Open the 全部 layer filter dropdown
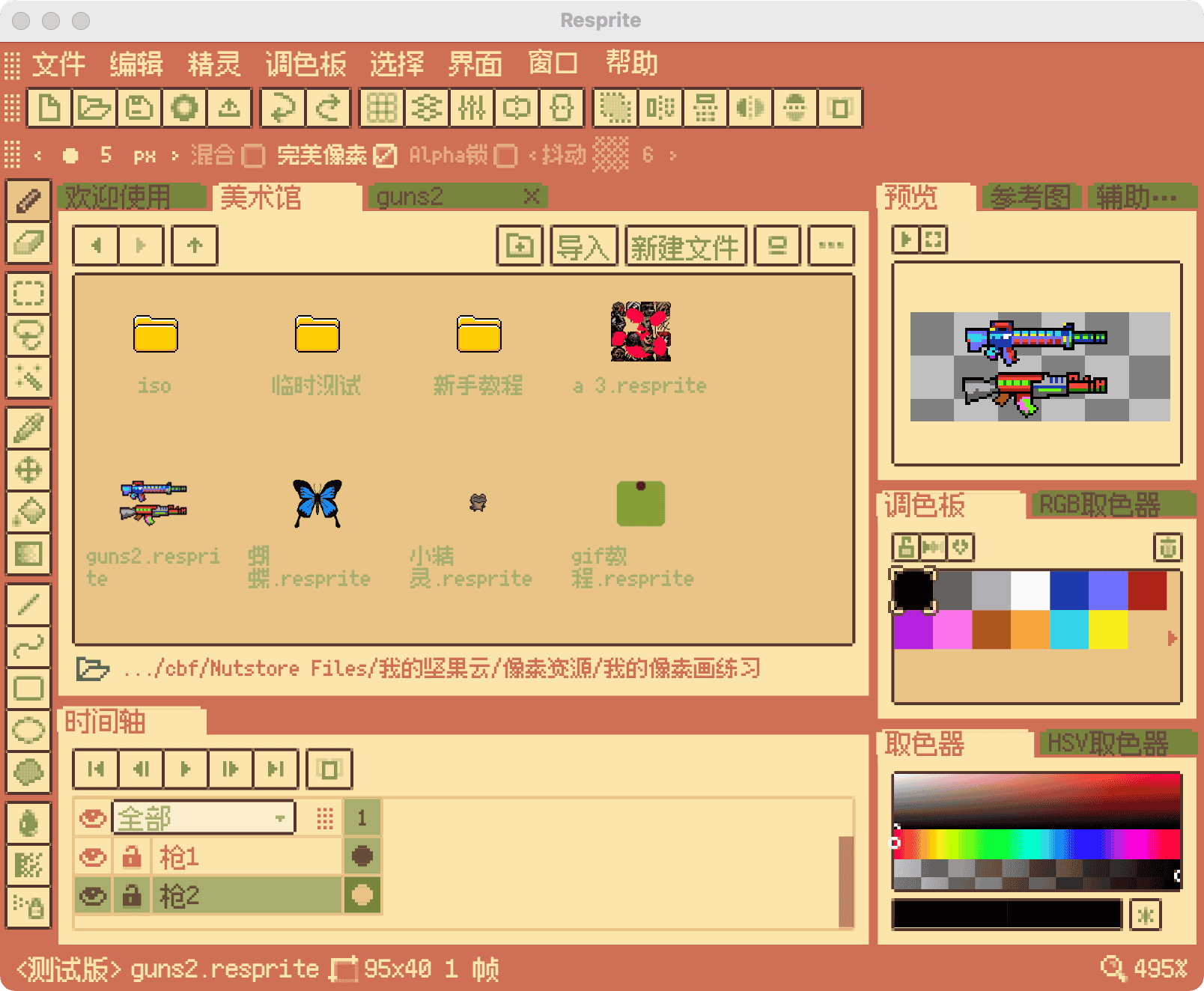Screen dimensions: 1204x991 pyautogui.click(x=204, y=817)
